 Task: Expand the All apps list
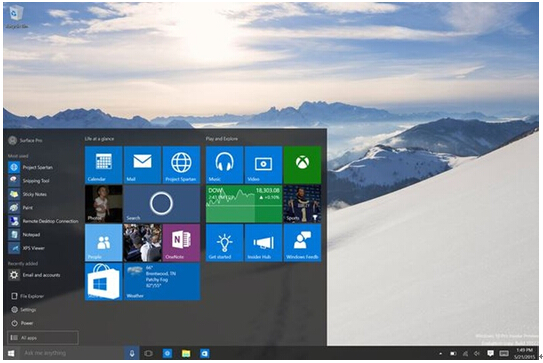[43, 338]
